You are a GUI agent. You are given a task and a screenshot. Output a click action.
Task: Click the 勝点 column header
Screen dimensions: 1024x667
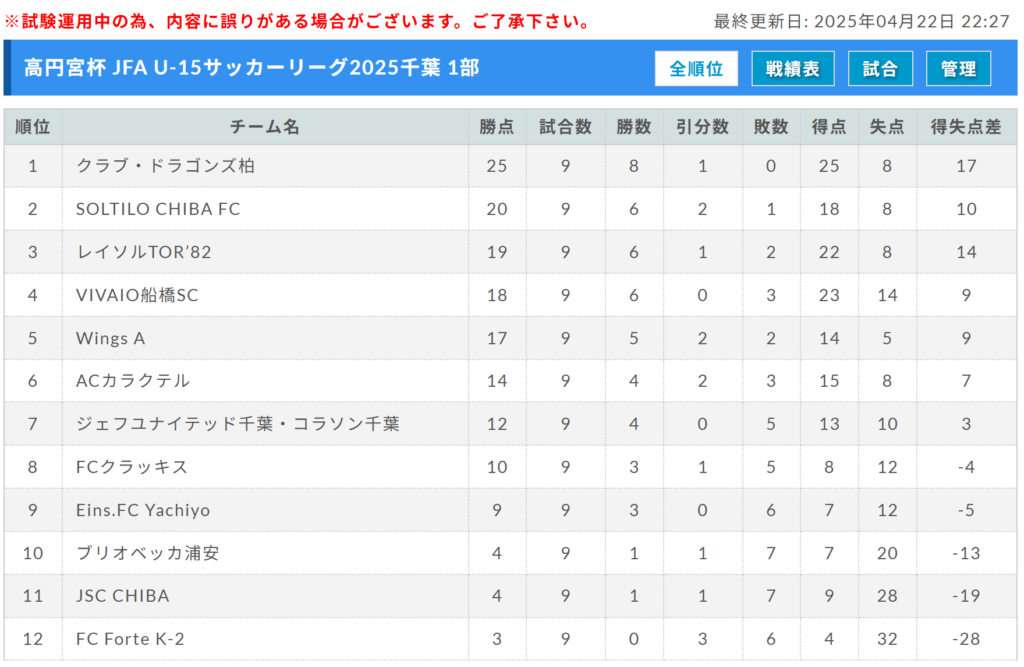coord(497,127)
